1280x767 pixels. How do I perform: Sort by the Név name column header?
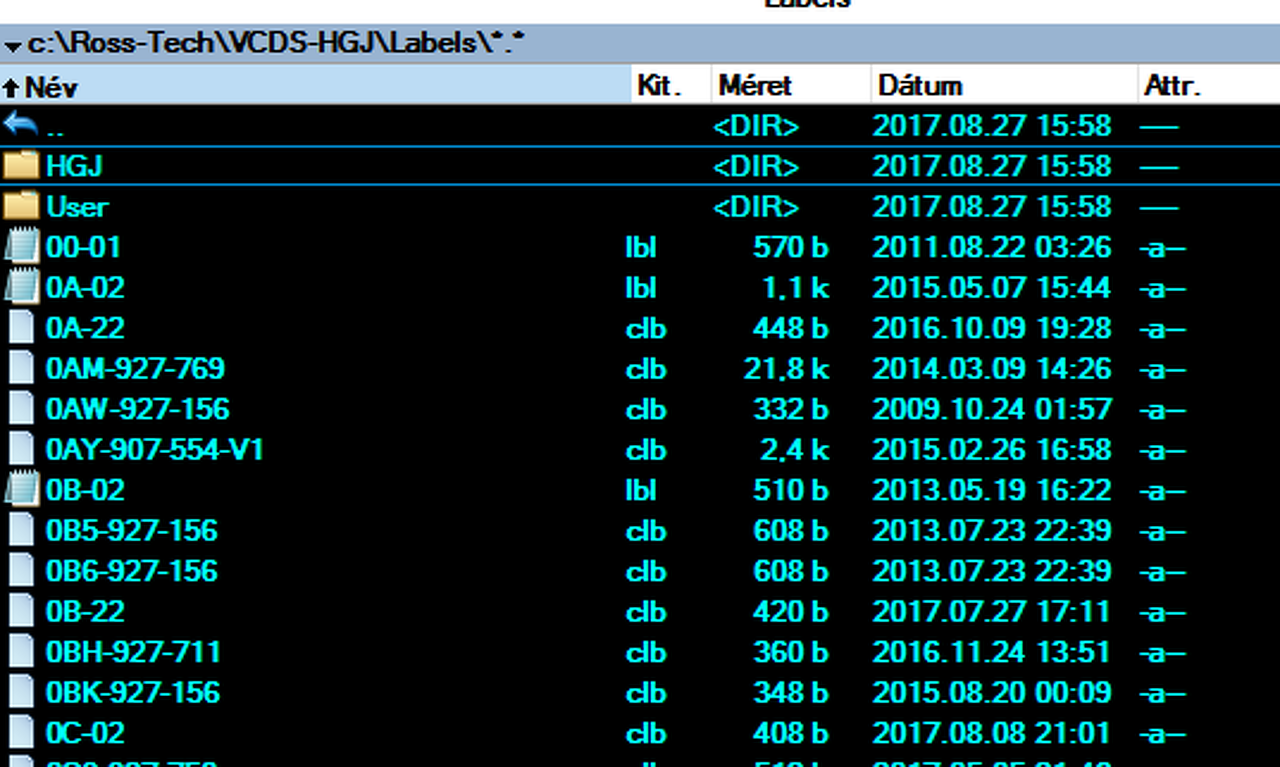(x=315, y=86)
